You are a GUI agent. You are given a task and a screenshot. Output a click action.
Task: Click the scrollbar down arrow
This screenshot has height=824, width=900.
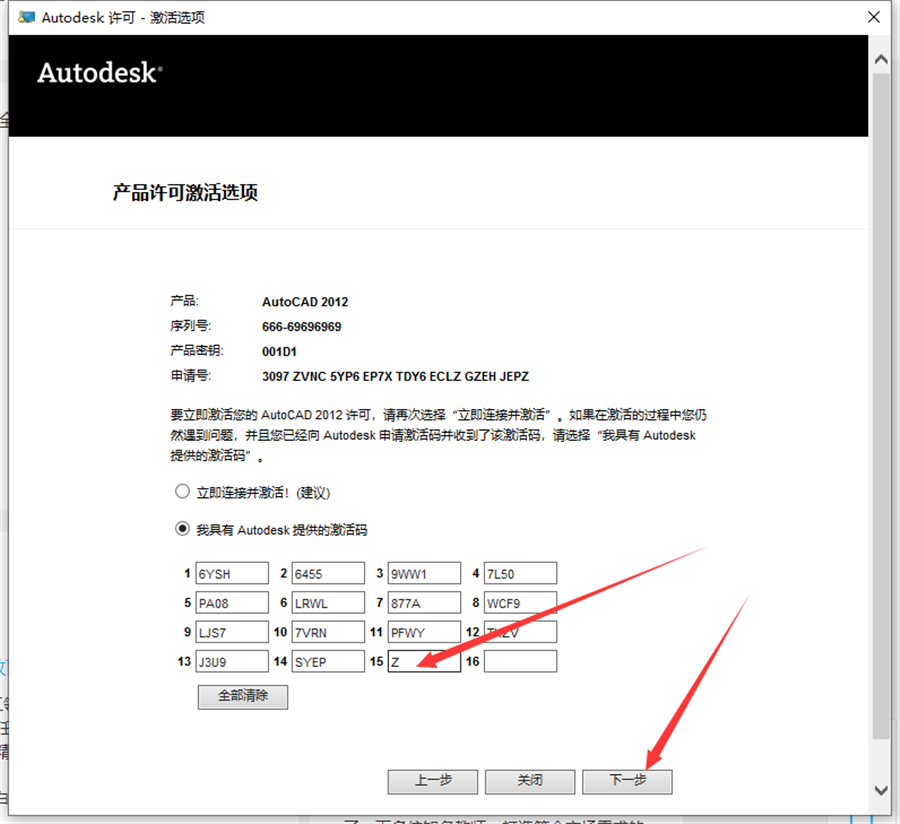point(881,790)
